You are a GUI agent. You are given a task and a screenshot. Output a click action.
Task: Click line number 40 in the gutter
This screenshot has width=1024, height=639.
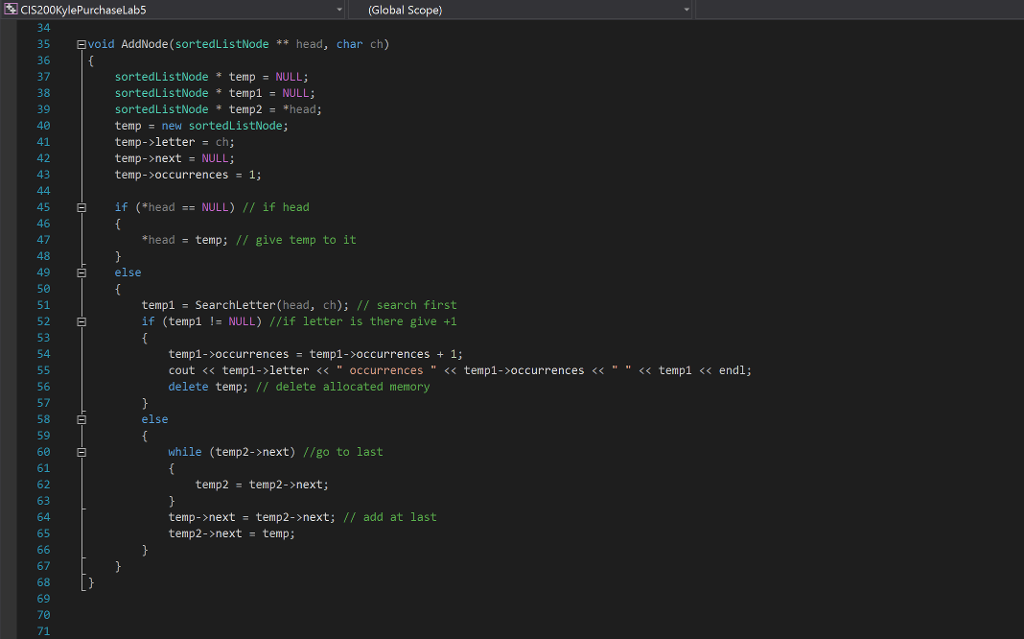coord(43,125)
